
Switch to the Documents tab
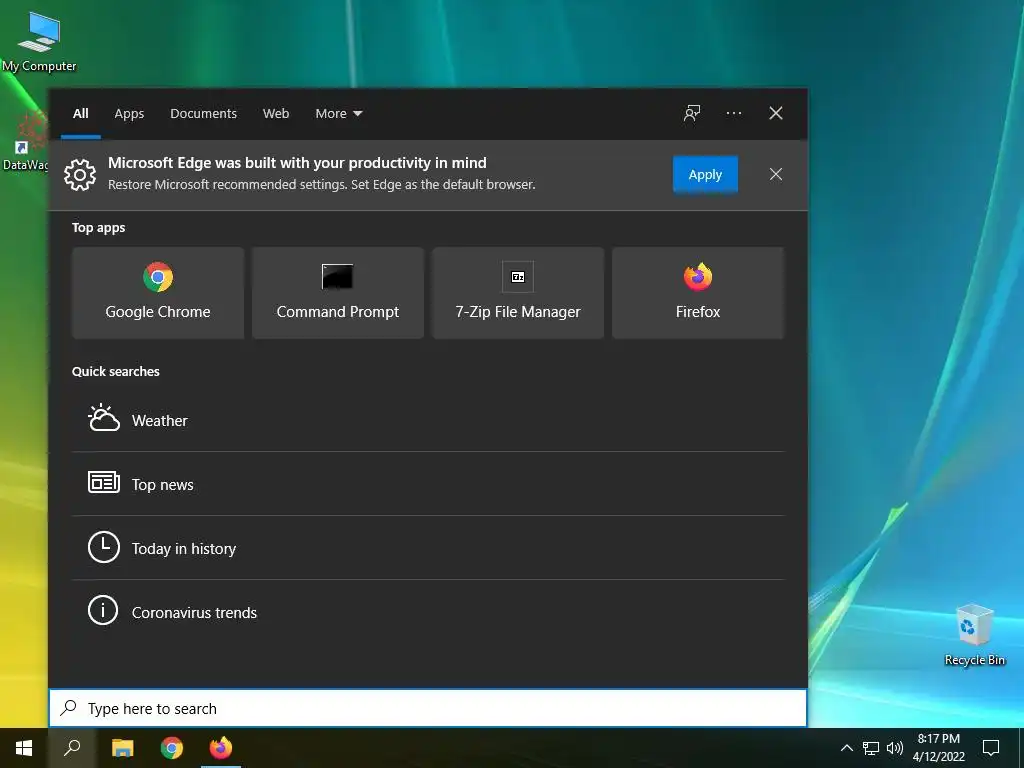click(x=203, y=114)
